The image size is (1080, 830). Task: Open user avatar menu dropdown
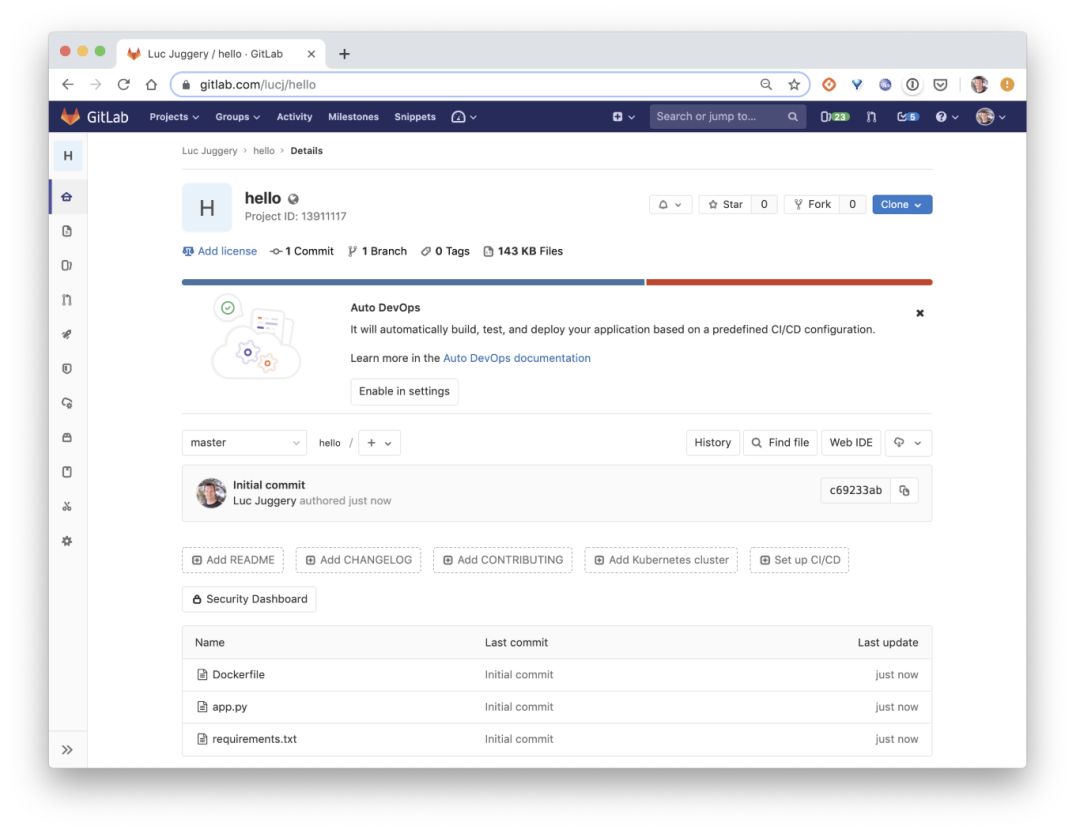[990, 116]
